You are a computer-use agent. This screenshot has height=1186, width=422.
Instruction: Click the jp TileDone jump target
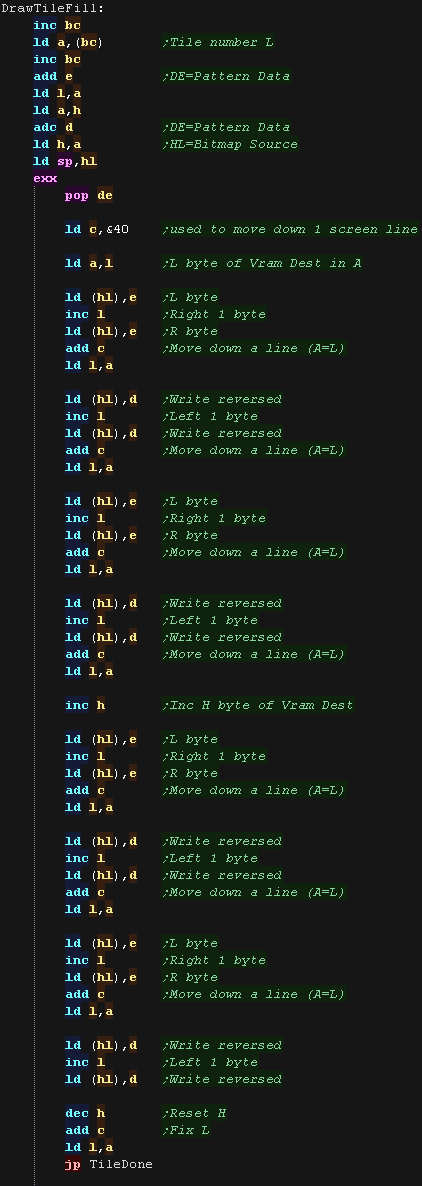click(109, 1164)
